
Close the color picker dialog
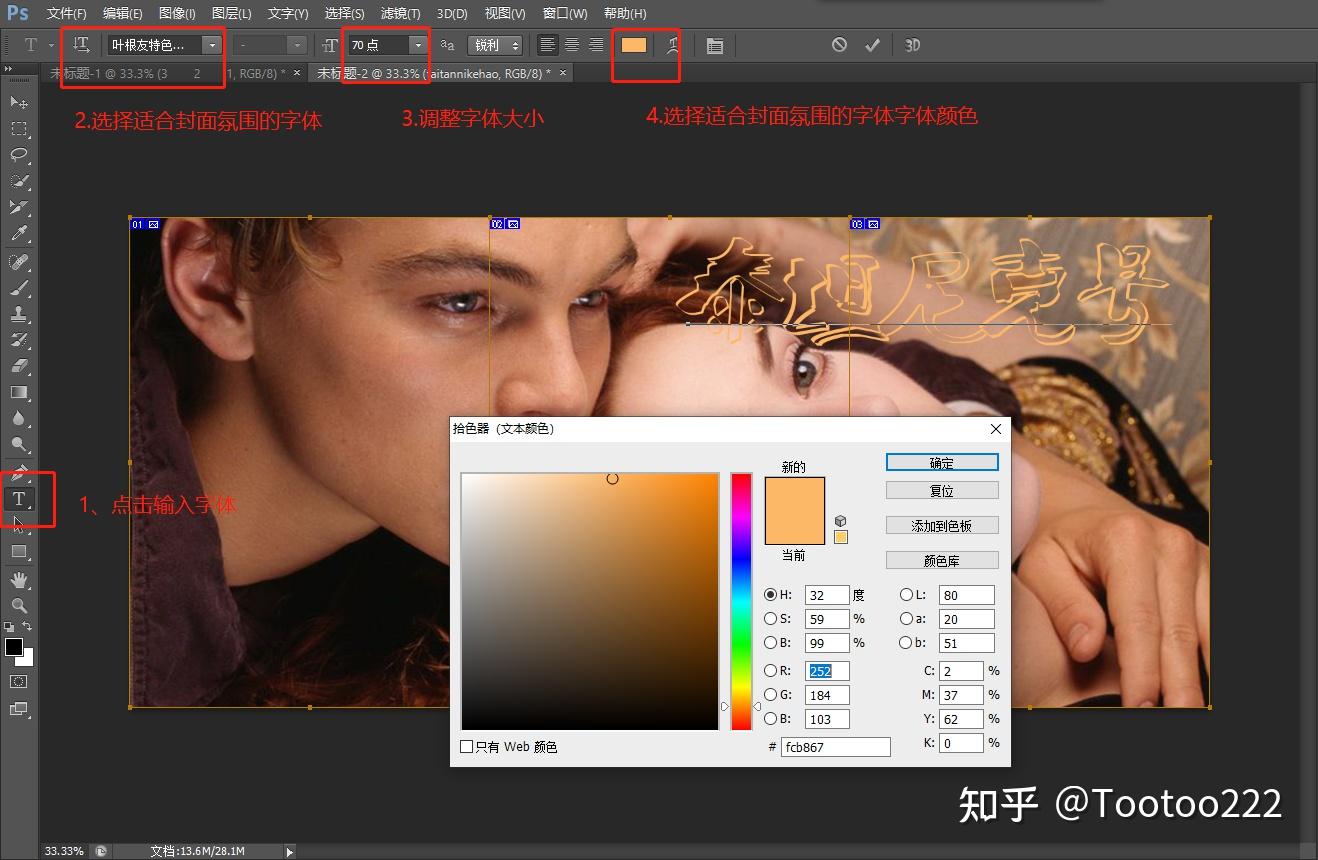point(995,429)
